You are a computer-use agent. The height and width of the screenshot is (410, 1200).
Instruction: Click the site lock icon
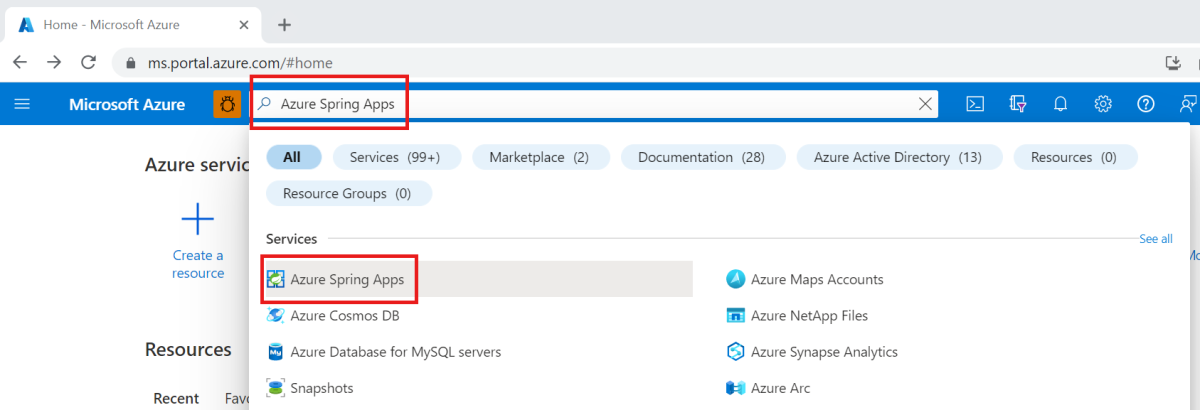point(131,62)
